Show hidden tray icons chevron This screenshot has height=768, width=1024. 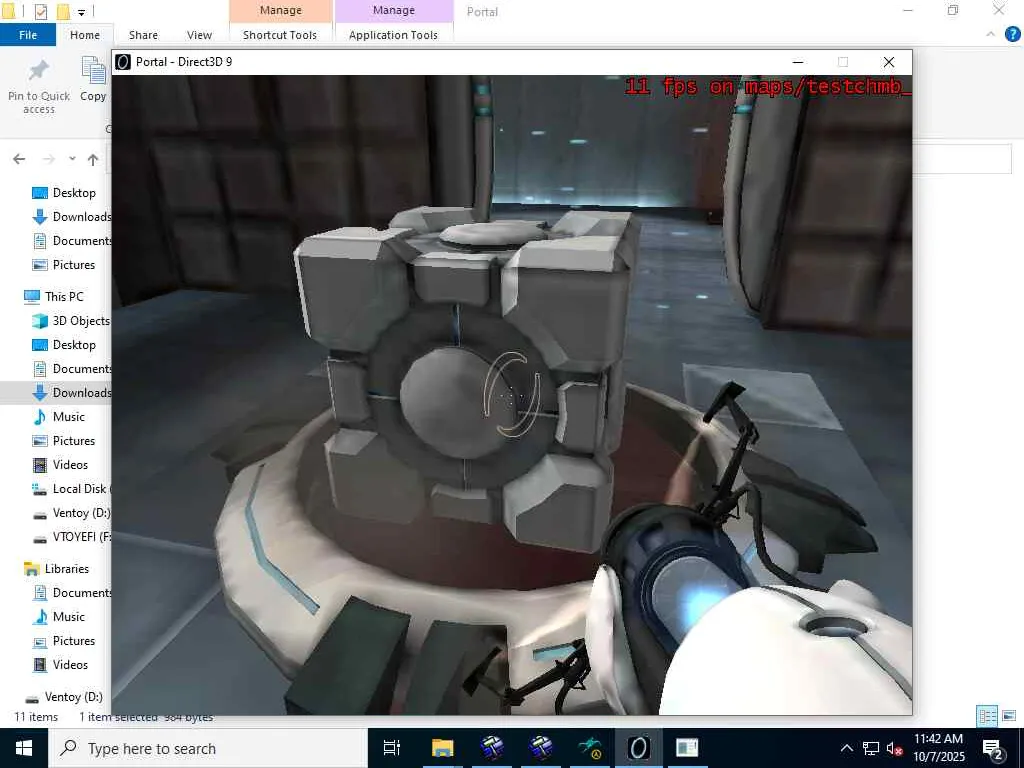tap(846, 748)
